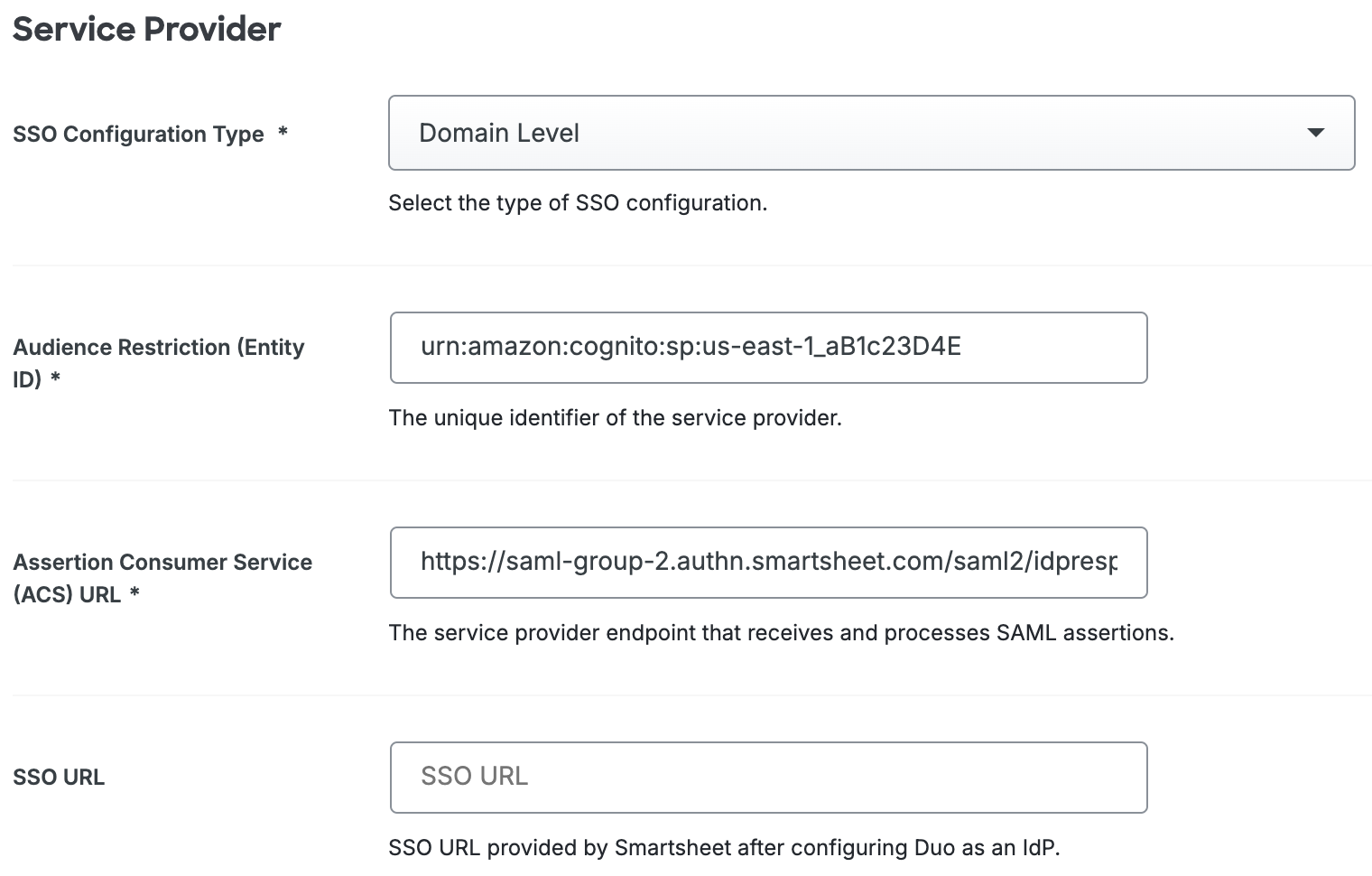Click the helper text about Duo as an IdP
This screenshot has width=1372, height=876.
point(726,847)
